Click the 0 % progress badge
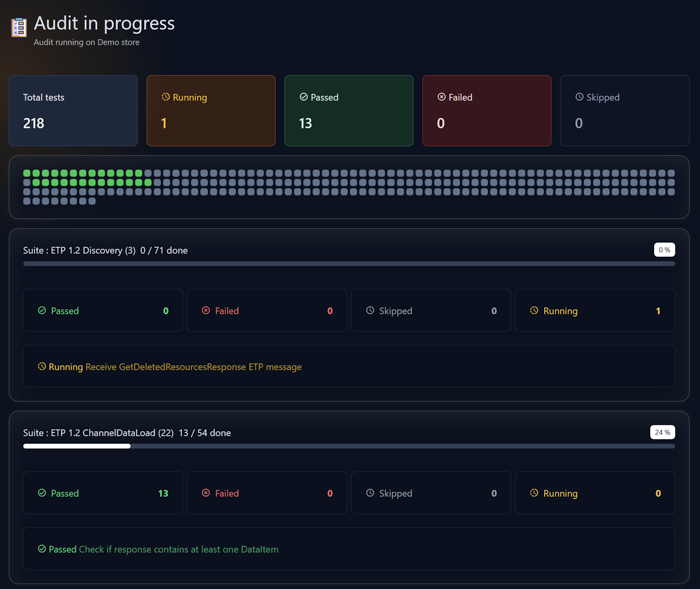 pyautogui.click(x=664, y=250)
